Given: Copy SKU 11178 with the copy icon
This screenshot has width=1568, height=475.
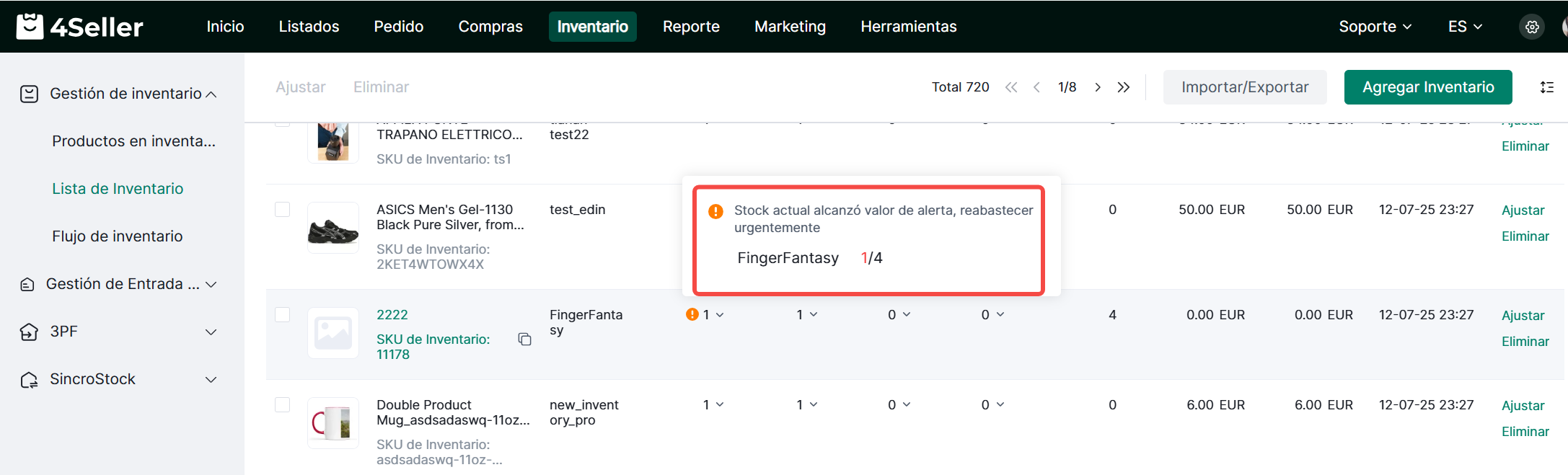Looking at the screenshot, I should 524,339.
